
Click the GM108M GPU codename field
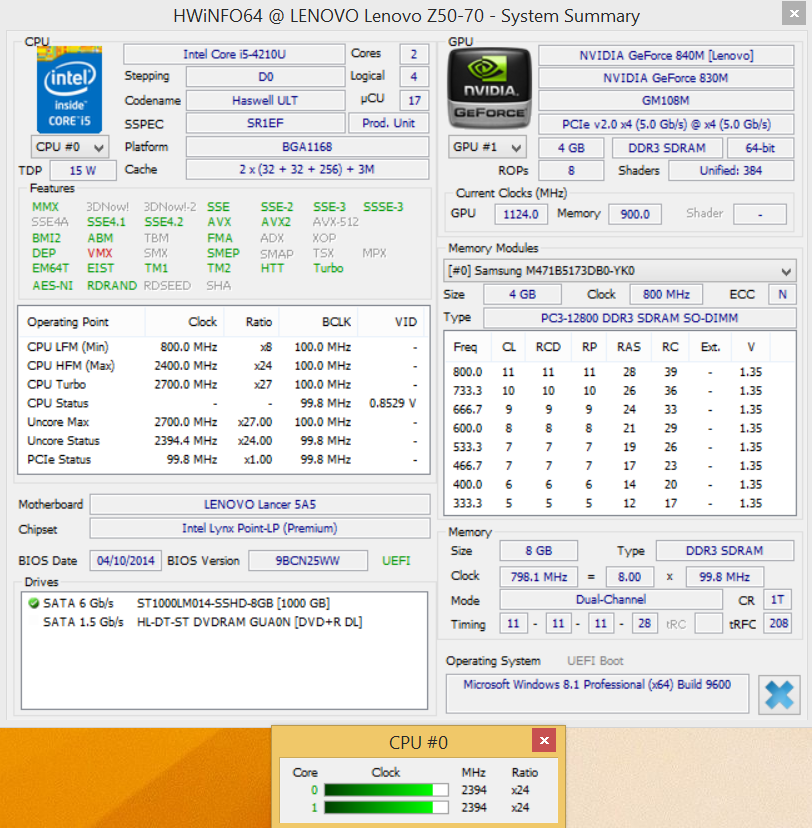666,101
